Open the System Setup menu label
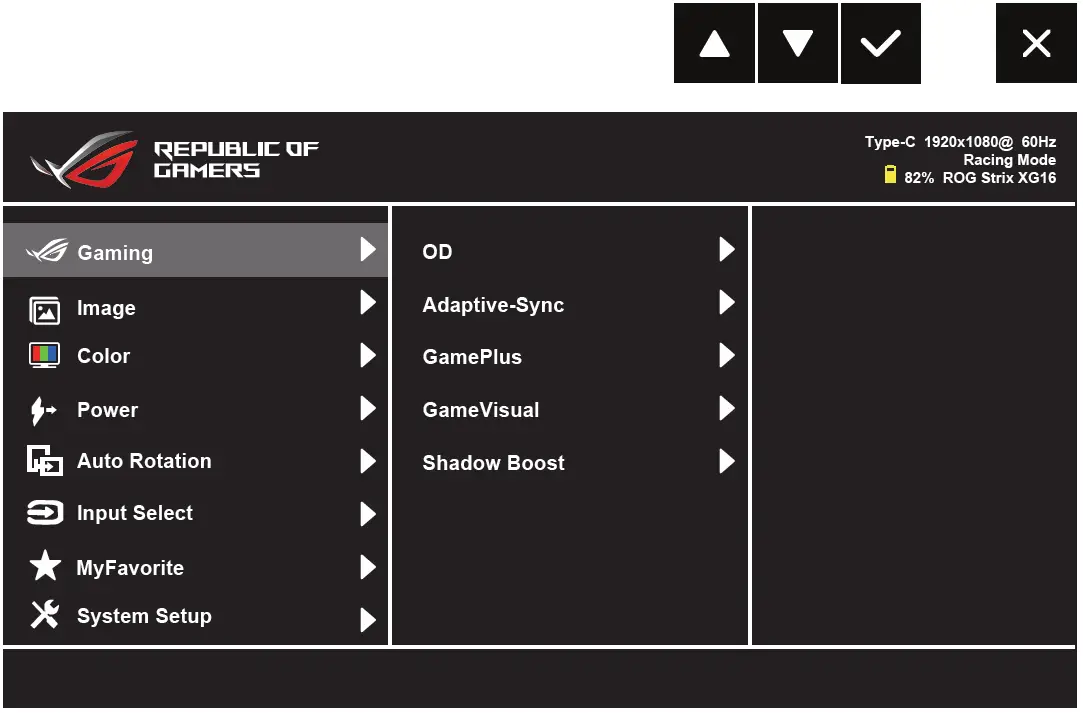1083x713 pixels. [x=144, y=617]
